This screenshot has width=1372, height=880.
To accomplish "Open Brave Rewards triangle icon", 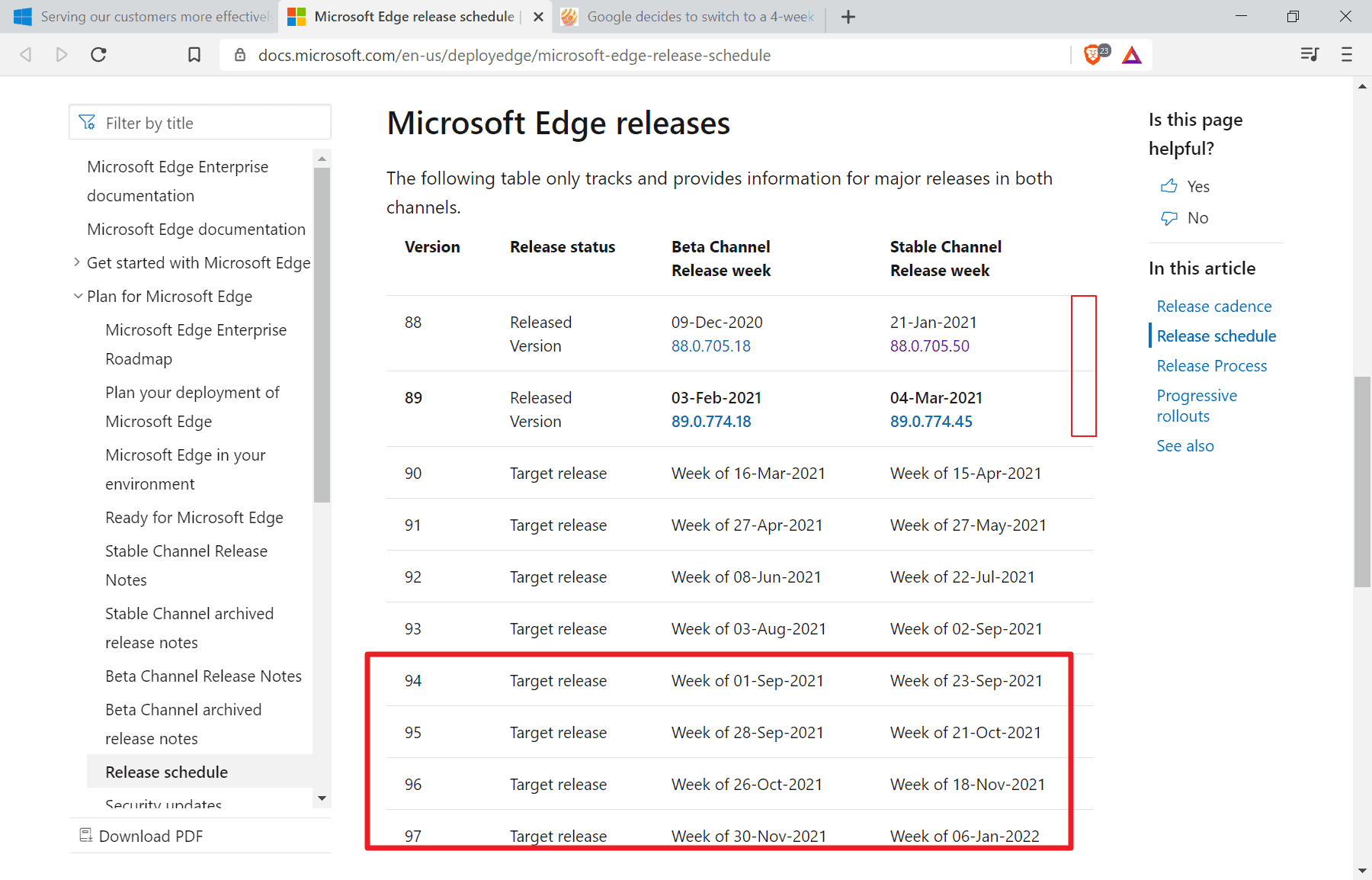I will coord(1132,55).
